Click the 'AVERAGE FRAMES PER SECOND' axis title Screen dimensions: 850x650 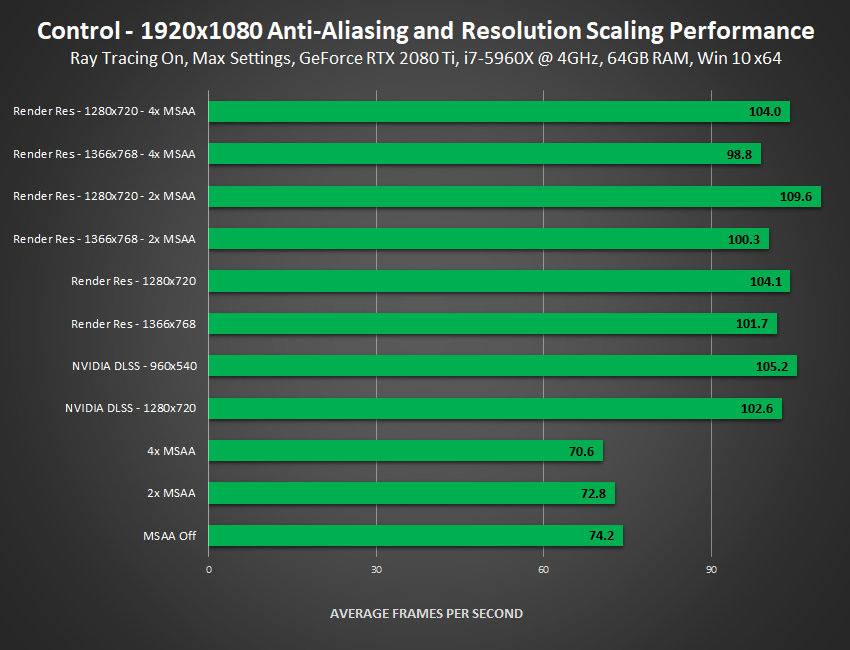pyautogui.click(x=426, y=614)
